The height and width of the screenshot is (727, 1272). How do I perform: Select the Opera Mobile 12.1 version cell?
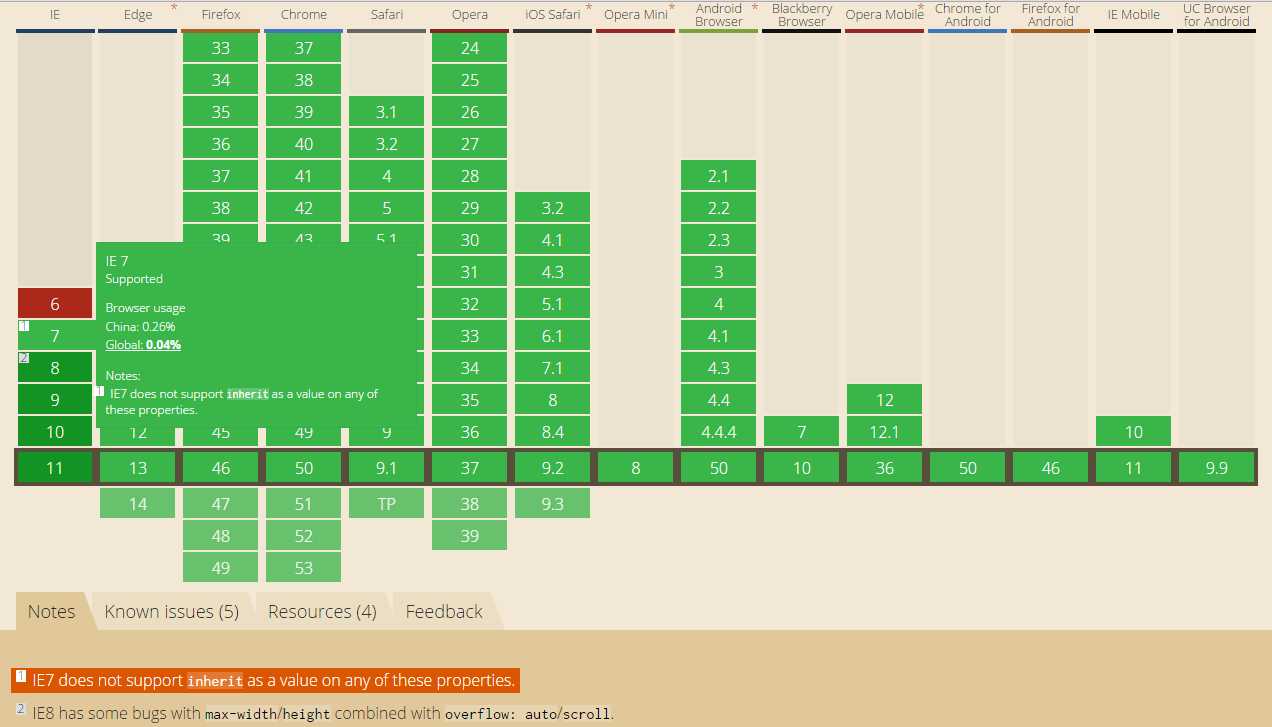pos(885,432)
